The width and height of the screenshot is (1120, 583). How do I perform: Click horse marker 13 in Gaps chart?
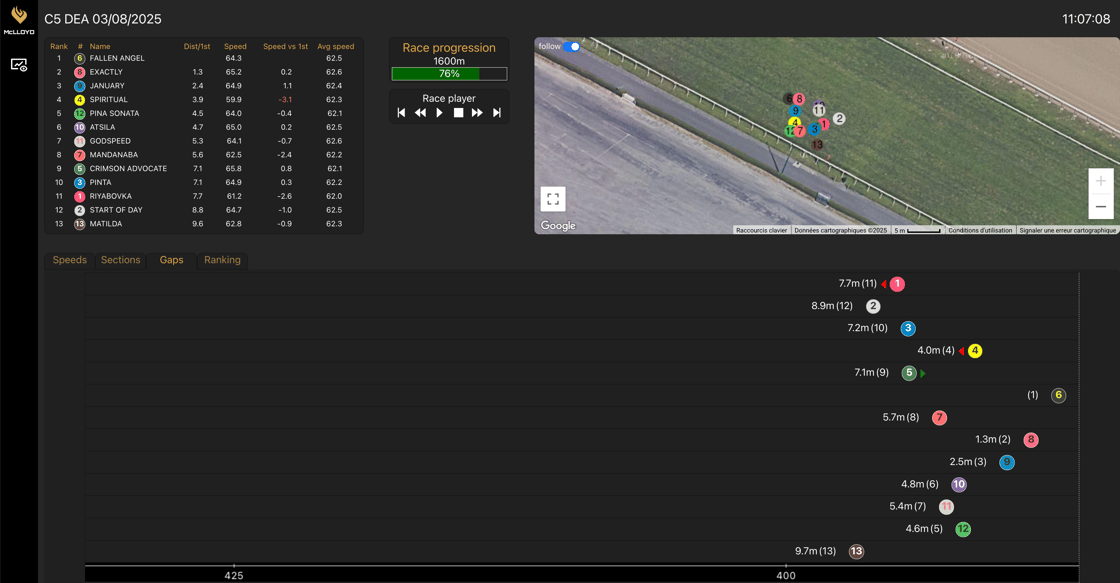click(856, 551)
